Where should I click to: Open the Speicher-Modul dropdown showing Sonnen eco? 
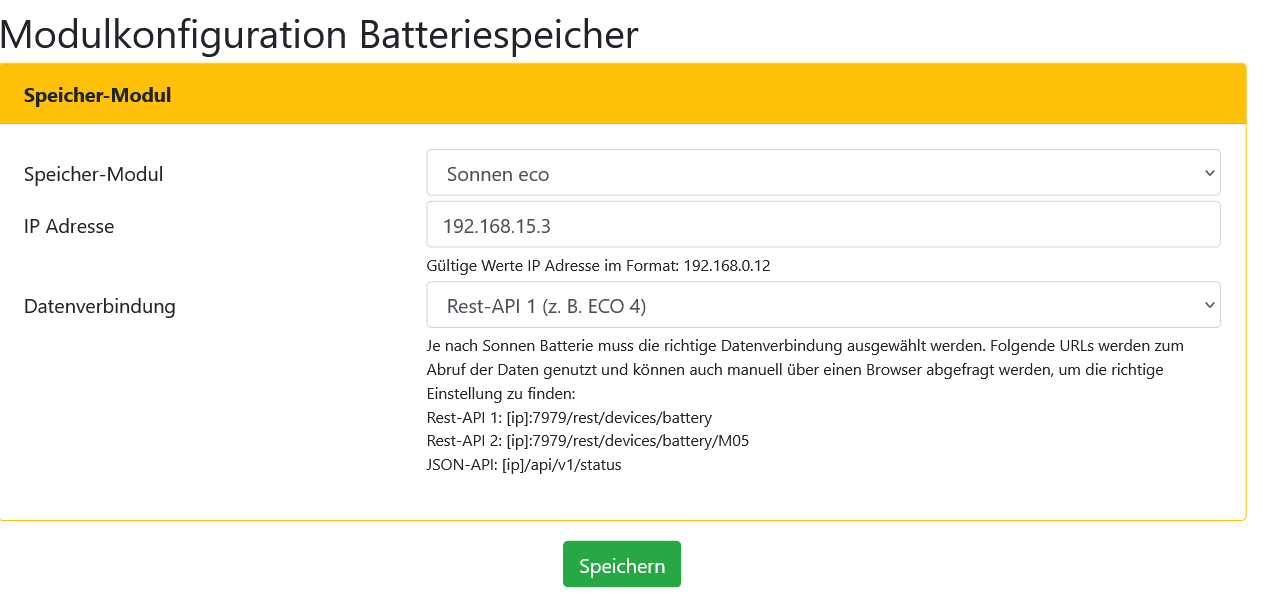click(822, 173)
